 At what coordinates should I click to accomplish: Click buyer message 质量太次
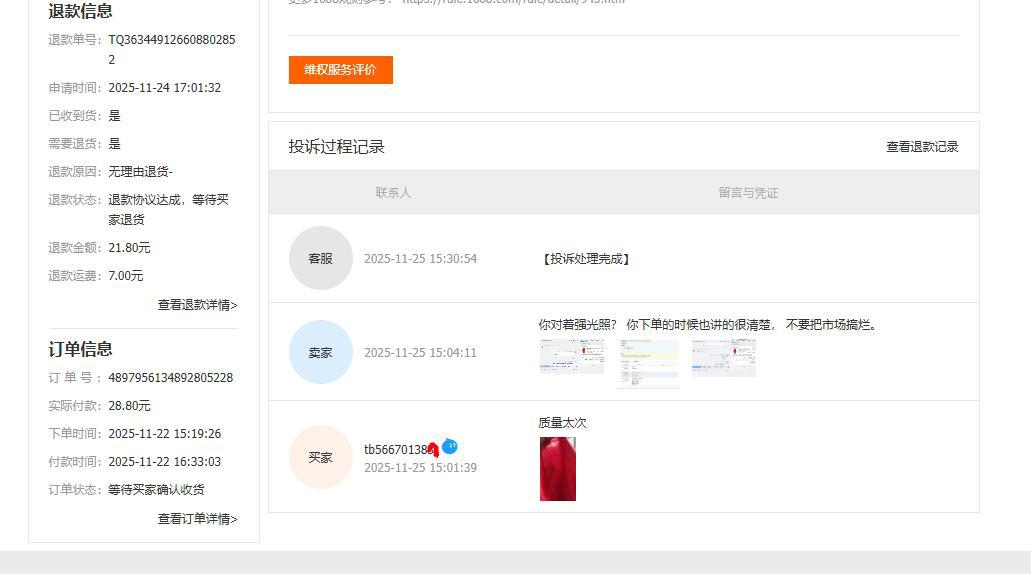[562, 423]
